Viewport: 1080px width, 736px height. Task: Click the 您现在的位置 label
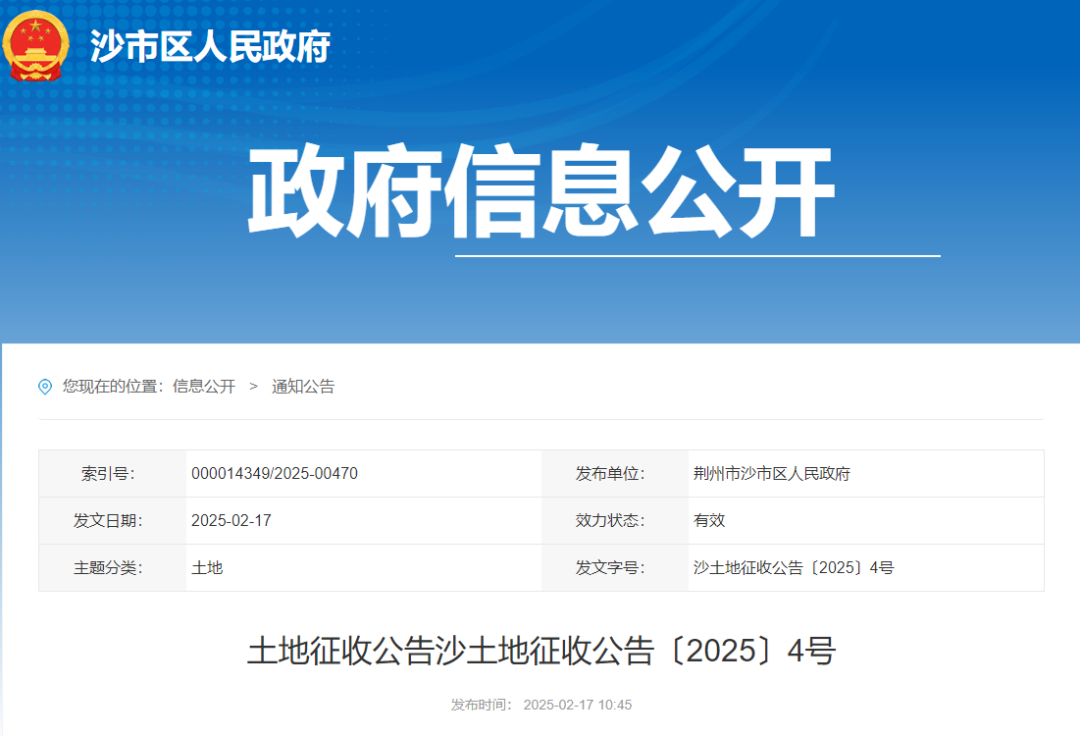[112, 387]
